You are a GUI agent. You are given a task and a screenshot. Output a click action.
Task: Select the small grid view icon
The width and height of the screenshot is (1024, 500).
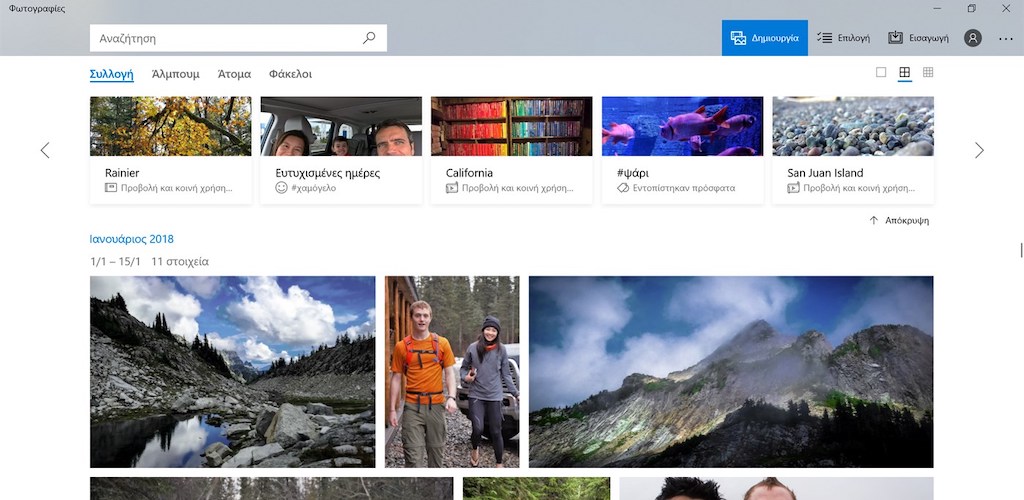coord(928,73)
